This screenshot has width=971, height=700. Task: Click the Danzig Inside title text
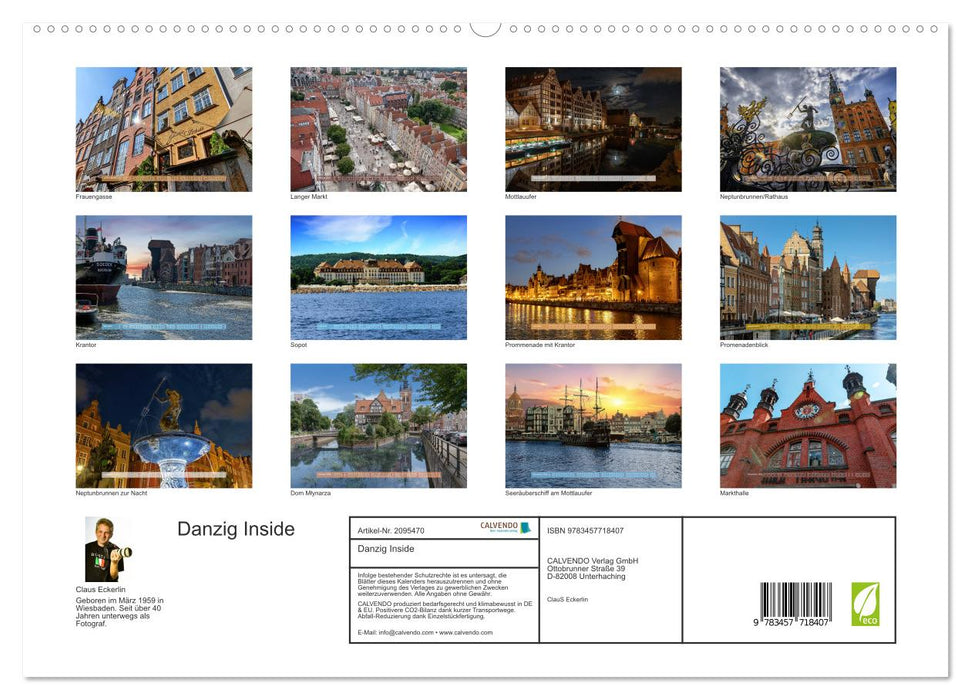(234, 529)
